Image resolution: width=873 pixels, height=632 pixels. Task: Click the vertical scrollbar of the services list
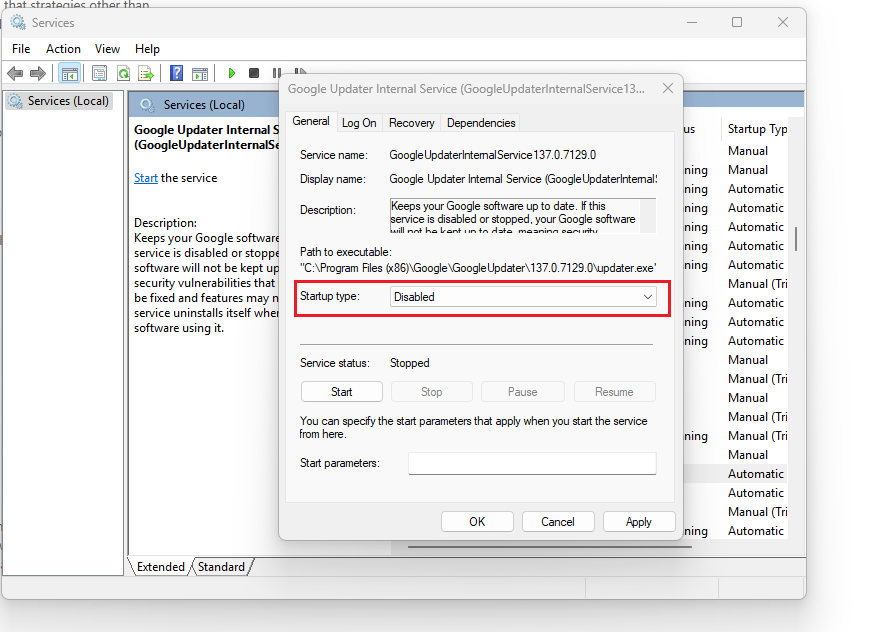tap(796, 239)
